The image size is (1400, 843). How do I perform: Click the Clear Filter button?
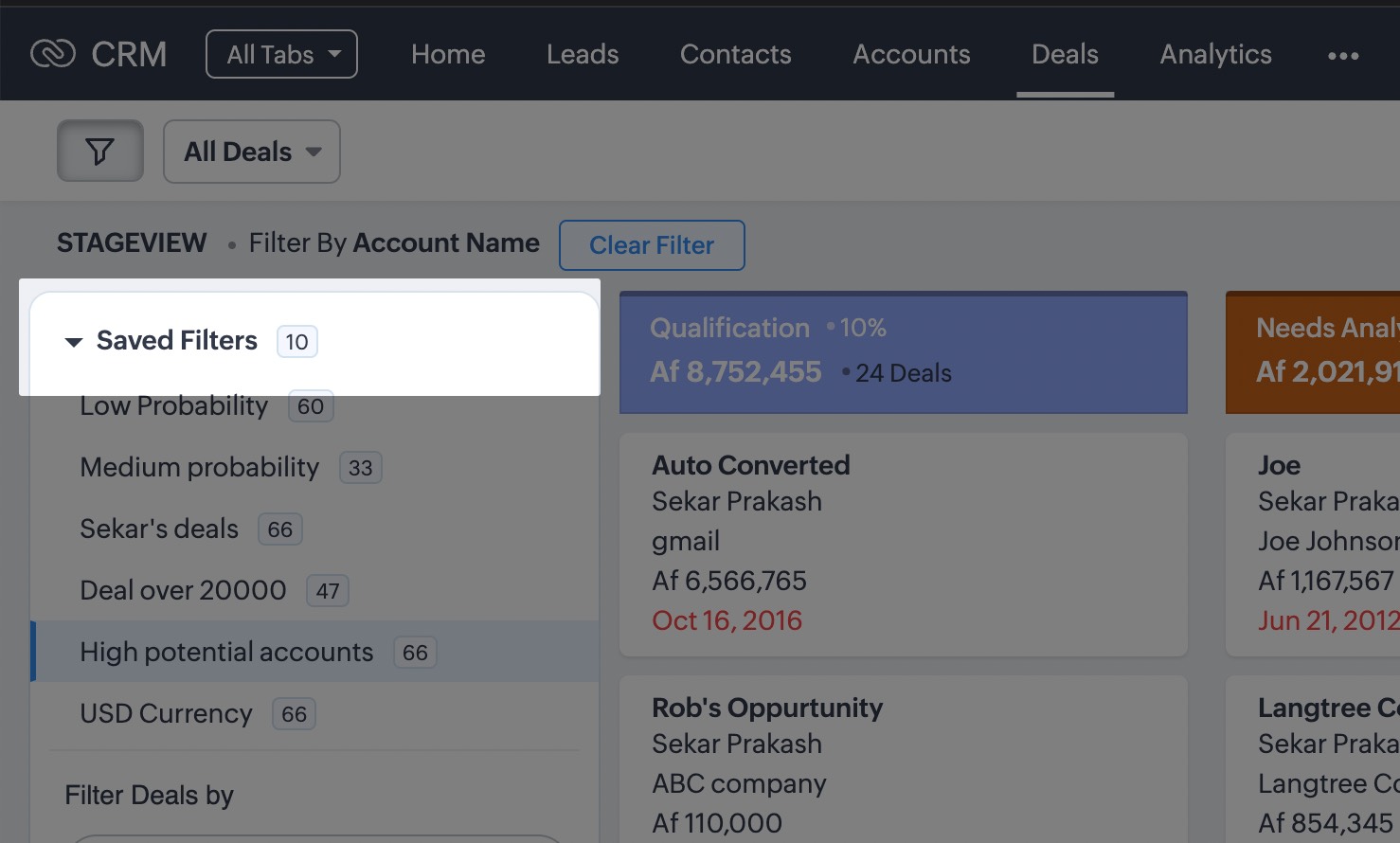(652, 245)
